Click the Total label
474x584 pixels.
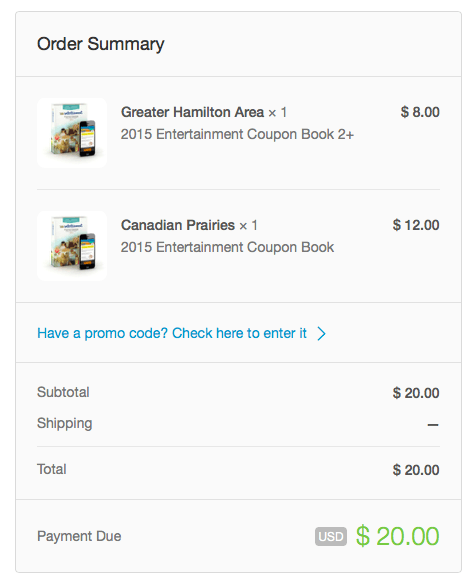coord(51,469)
